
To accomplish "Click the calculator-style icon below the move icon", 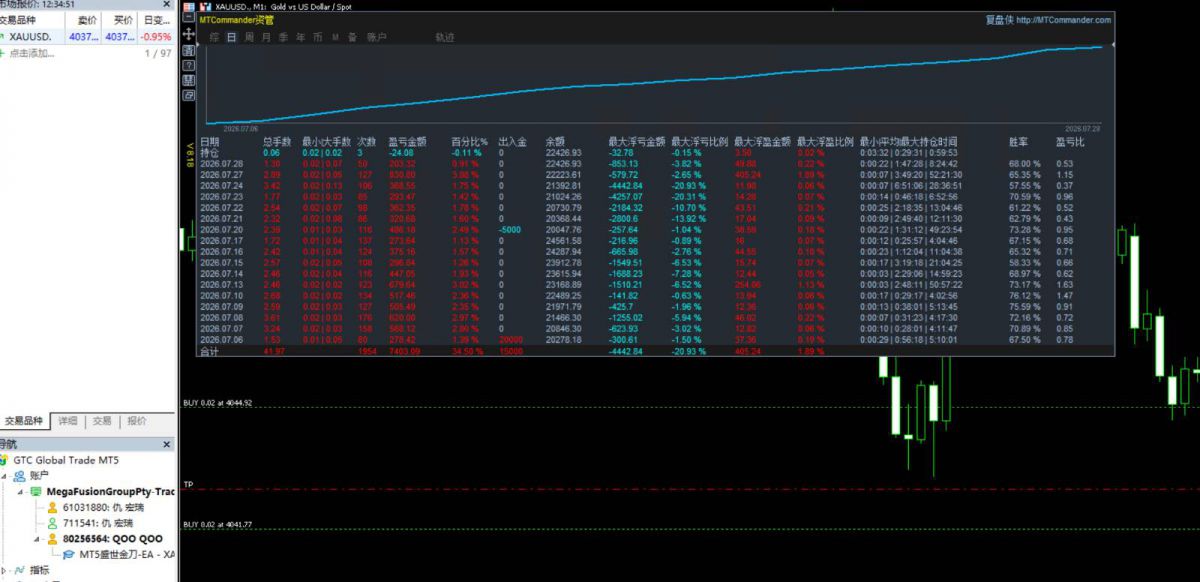I will click(189, 50).
